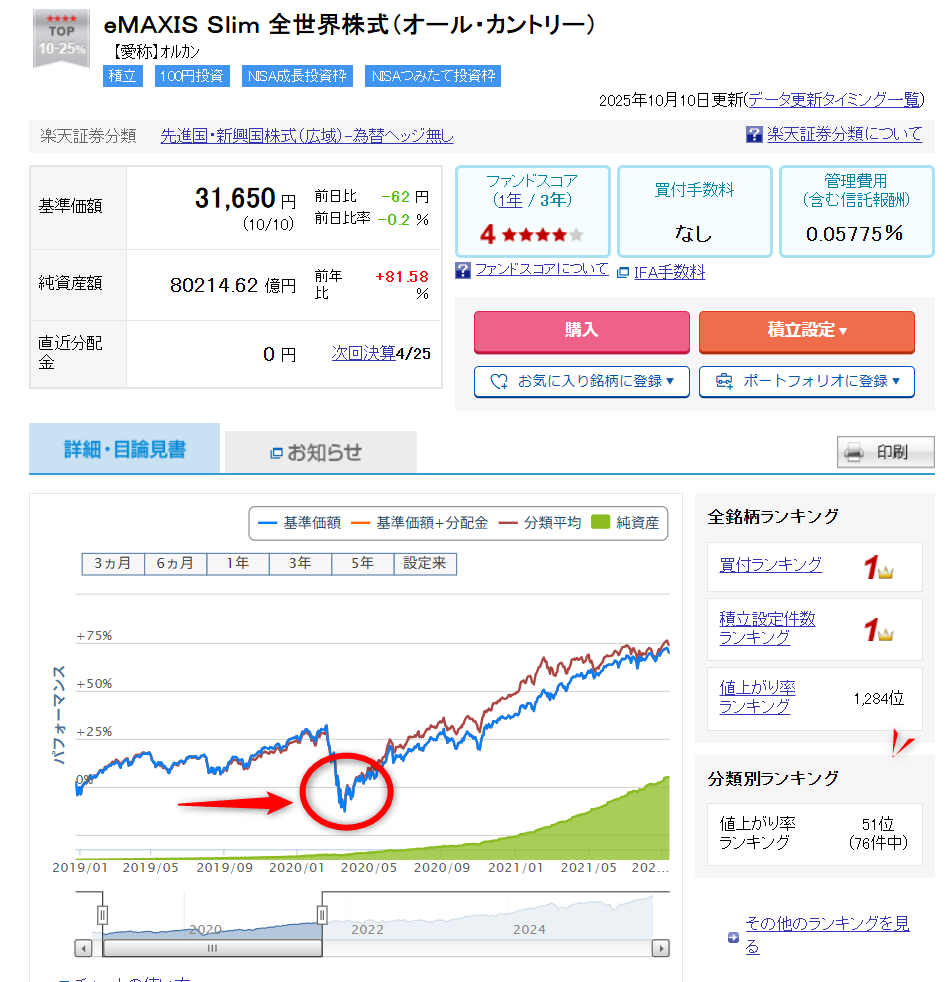Click the heart icon for お気に入り銘柄に登録
The height and width of the screenshot is (982, 951).
(x=499, y=381)
